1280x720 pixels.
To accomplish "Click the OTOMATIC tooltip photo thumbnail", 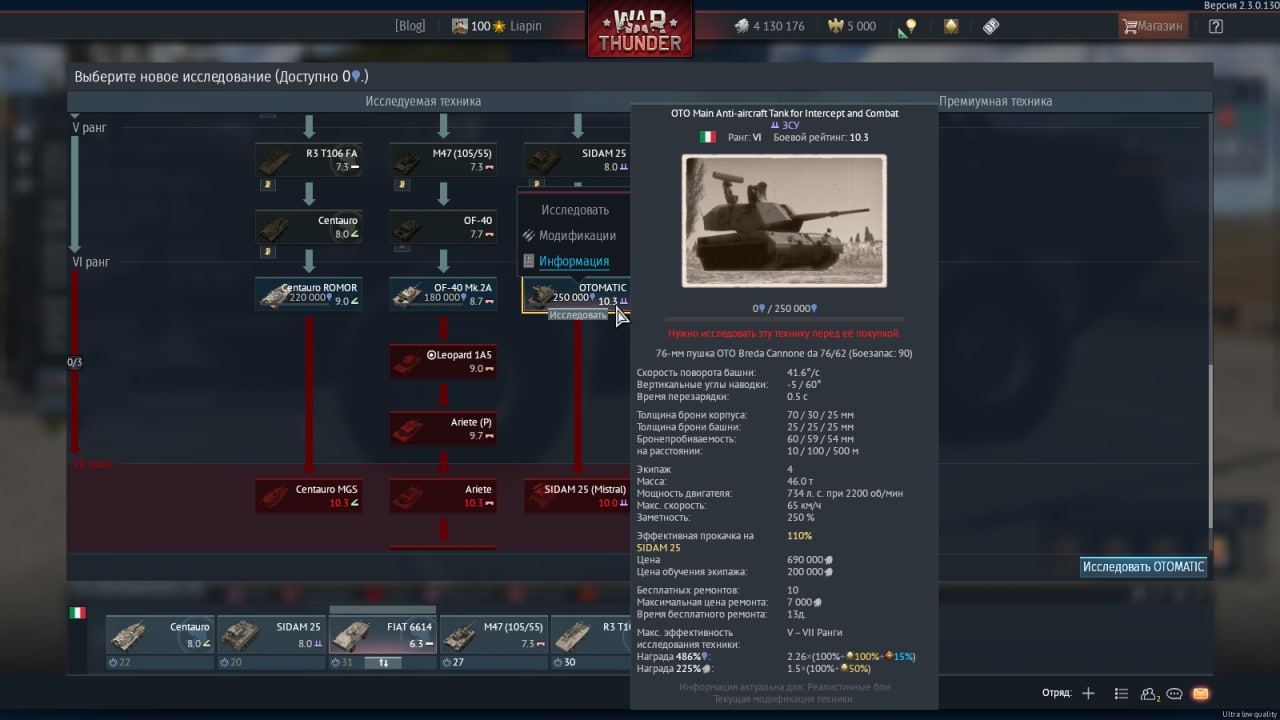I will tap(784, 221).
